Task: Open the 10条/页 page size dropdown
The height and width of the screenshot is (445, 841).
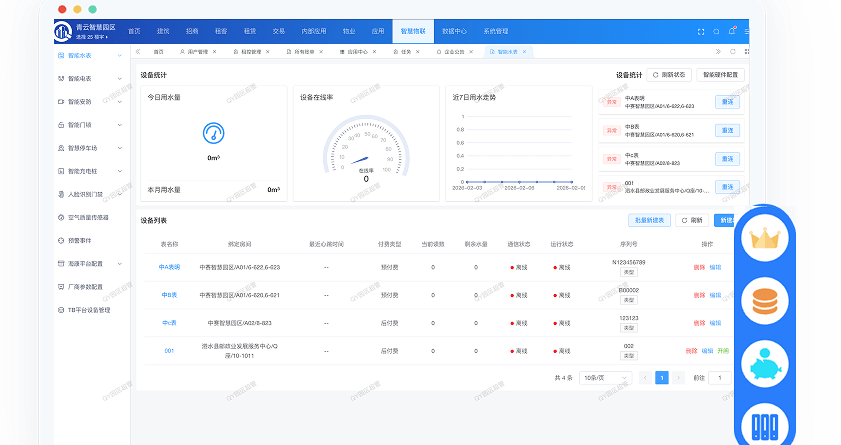Action: (605, 378)
